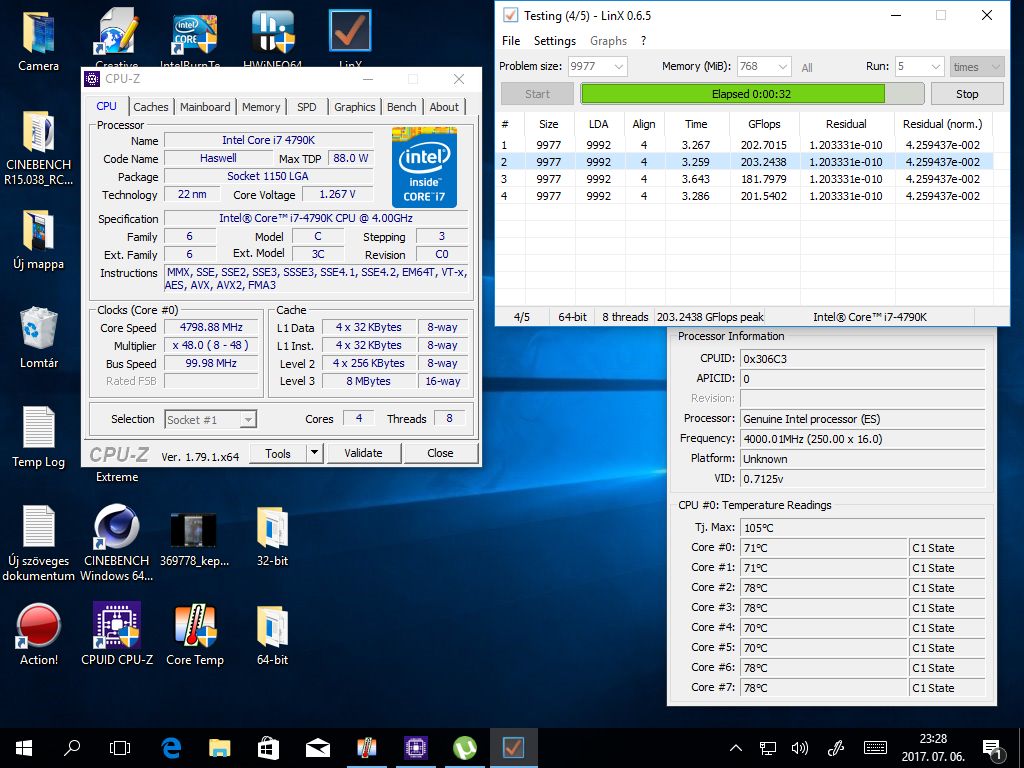
Task: Launch Core Temp desktop shortcut
Action: [195, 633]
